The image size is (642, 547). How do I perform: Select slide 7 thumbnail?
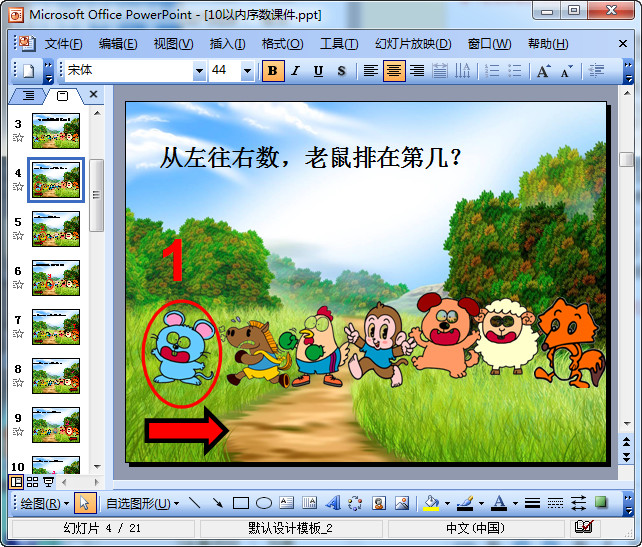pos(56,327)
